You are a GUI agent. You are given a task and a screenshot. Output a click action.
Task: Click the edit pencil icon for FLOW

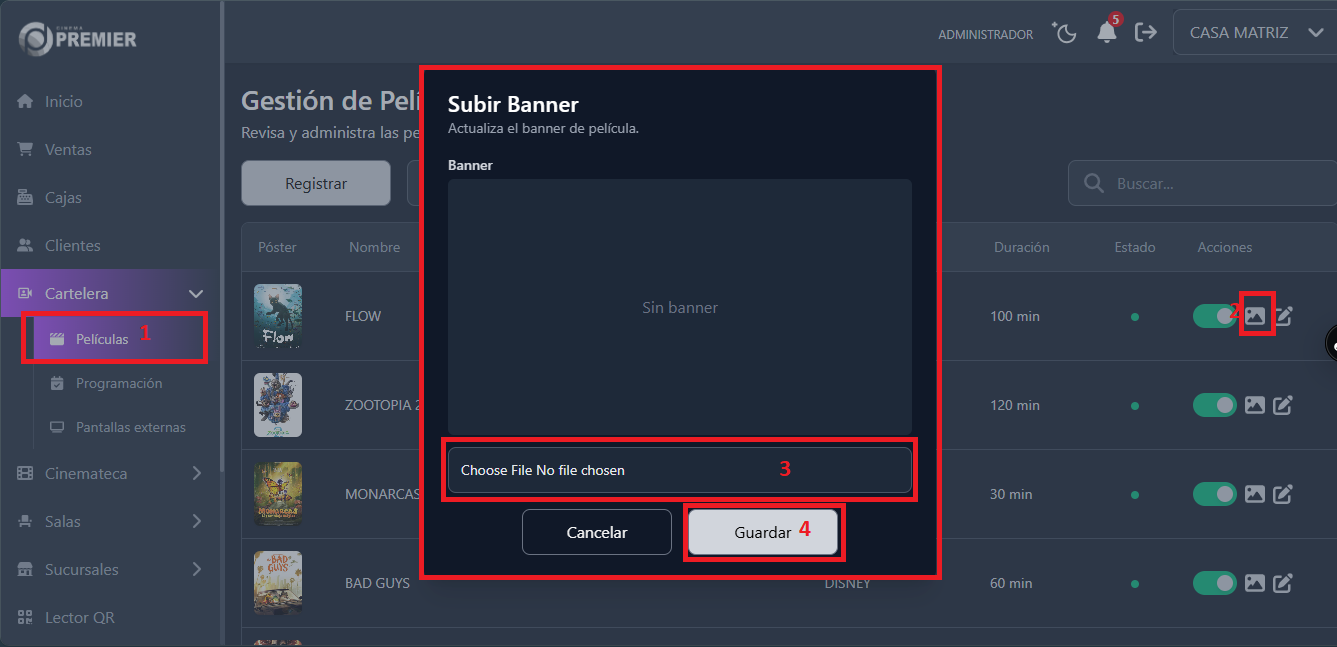coord(1283,316)
